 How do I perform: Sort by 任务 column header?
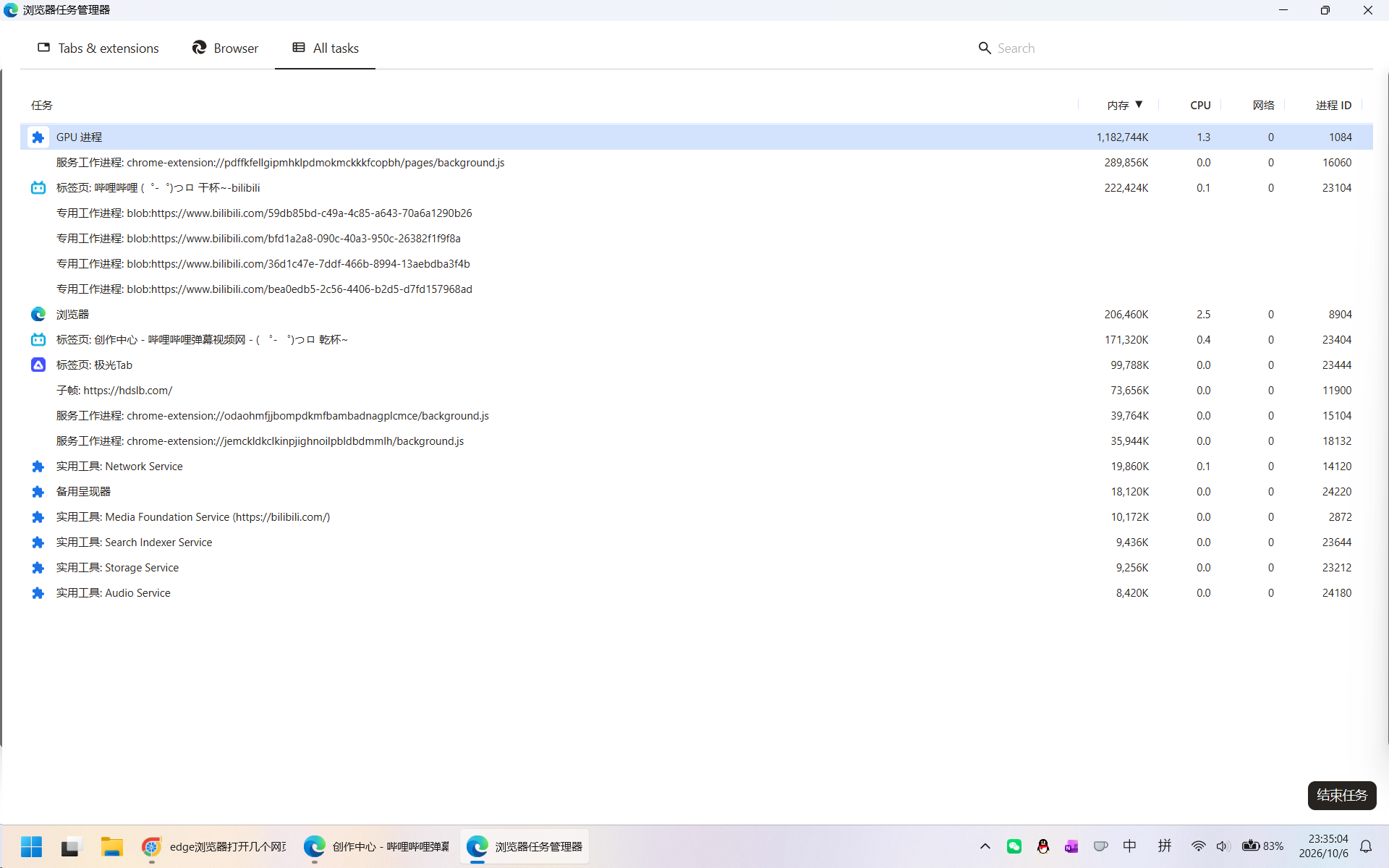tap(42, 106)
